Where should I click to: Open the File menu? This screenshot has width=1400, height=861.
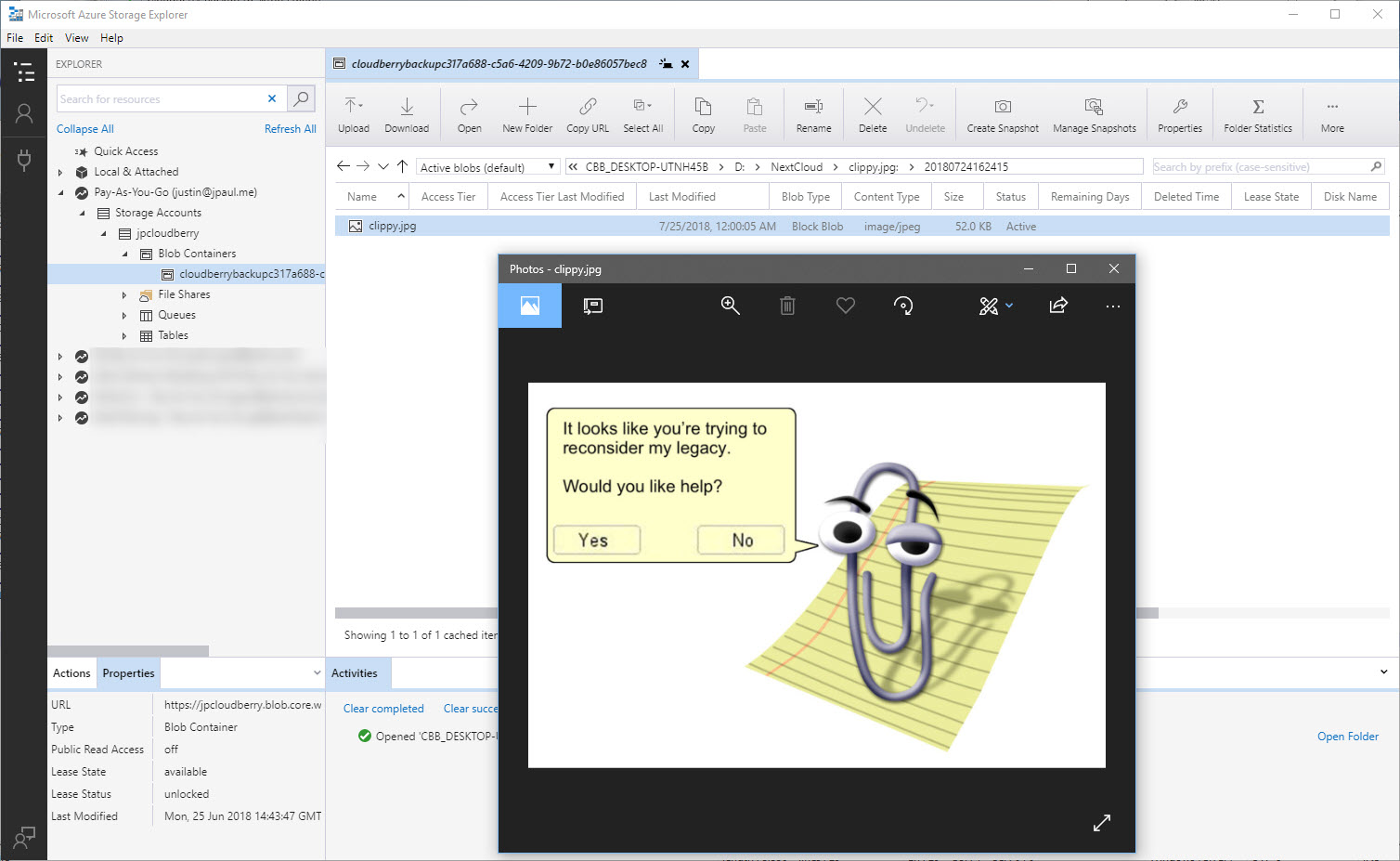tap(15, 38)
